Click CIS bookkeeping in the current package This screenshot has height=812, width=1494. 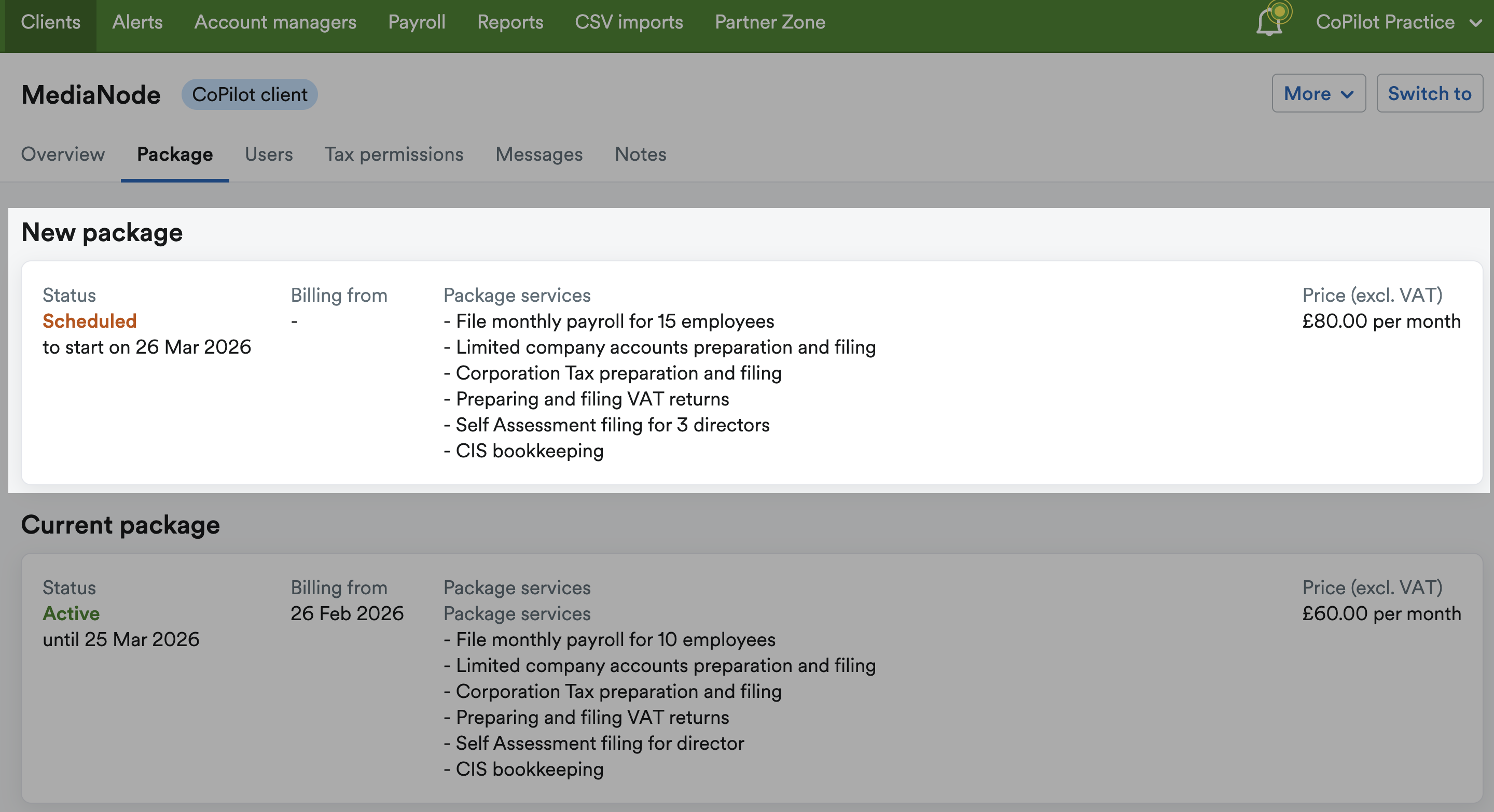(x=530, y=769)
